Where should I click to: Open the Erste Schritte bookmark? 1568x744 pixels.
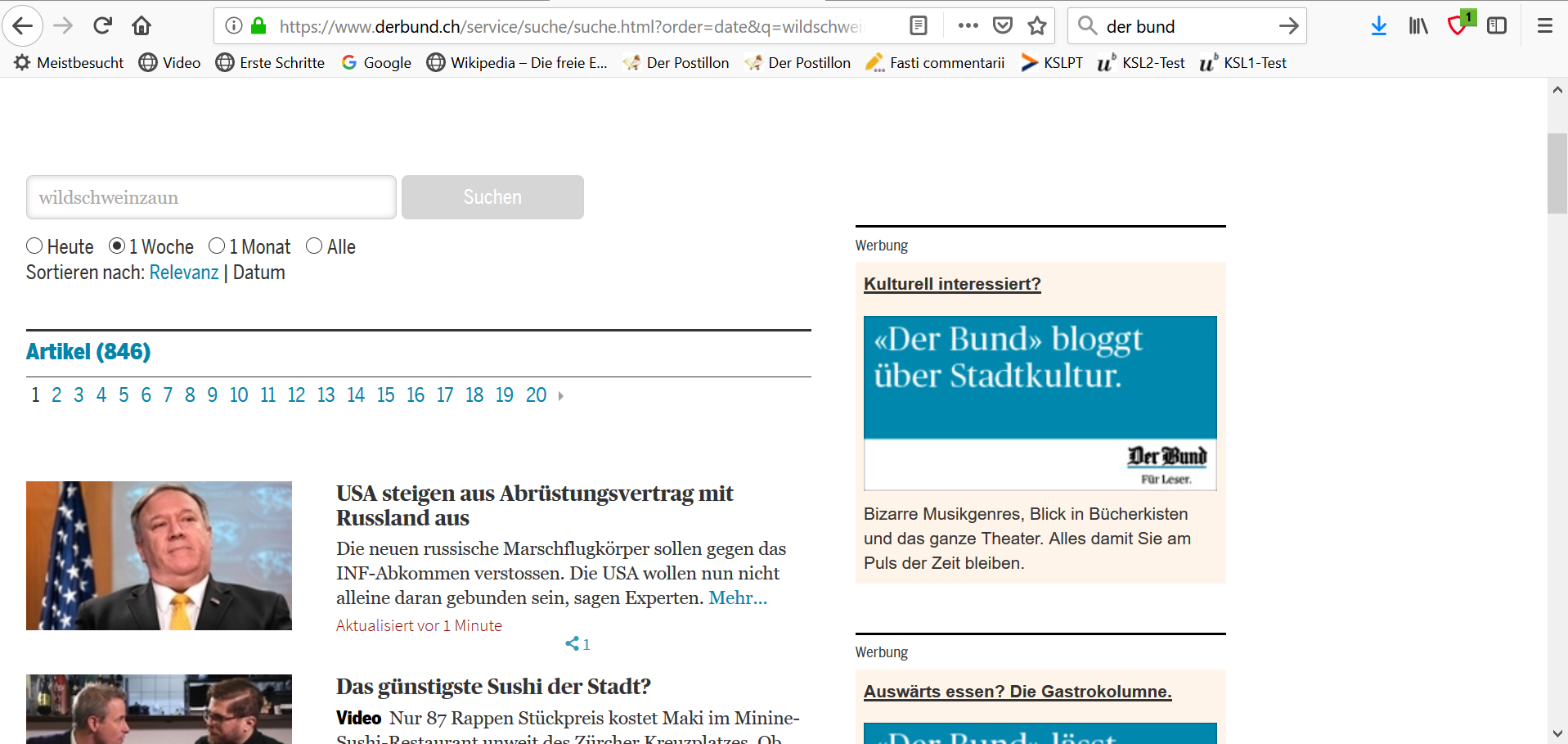pyautogui.click(x=270, y=63)
